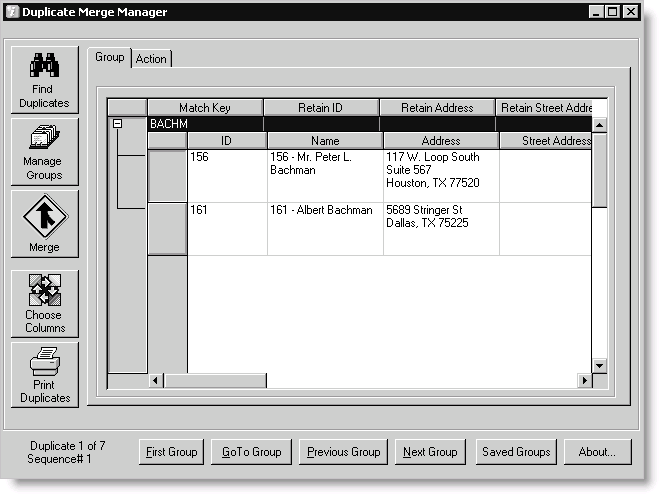The image size is (660, 495).
Task: Click the row selector for record 156
Action: [x=168, y=176]
